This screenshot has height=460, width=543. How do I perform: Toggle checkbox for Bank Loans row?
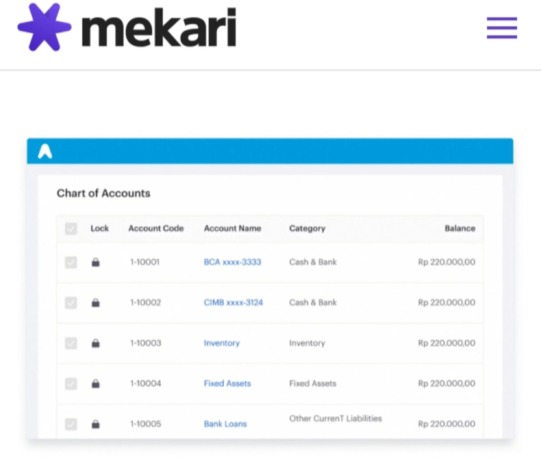pyautogui.click(x=71, y=424)
